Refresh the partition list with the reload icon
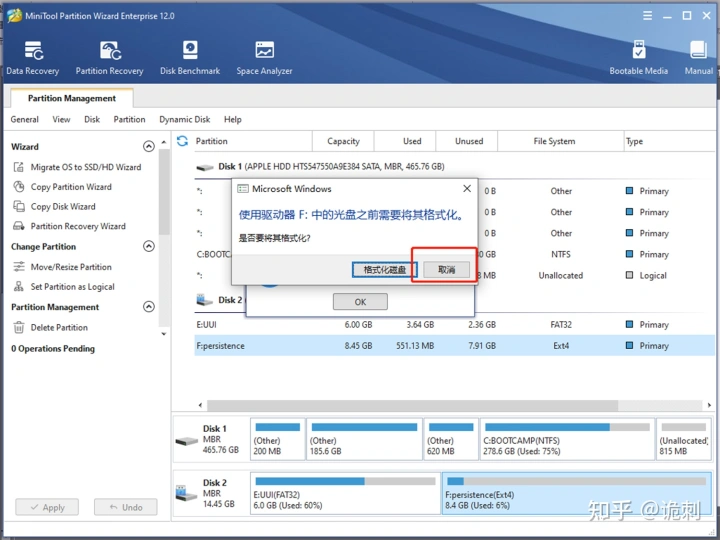 [x=182, y=141]
